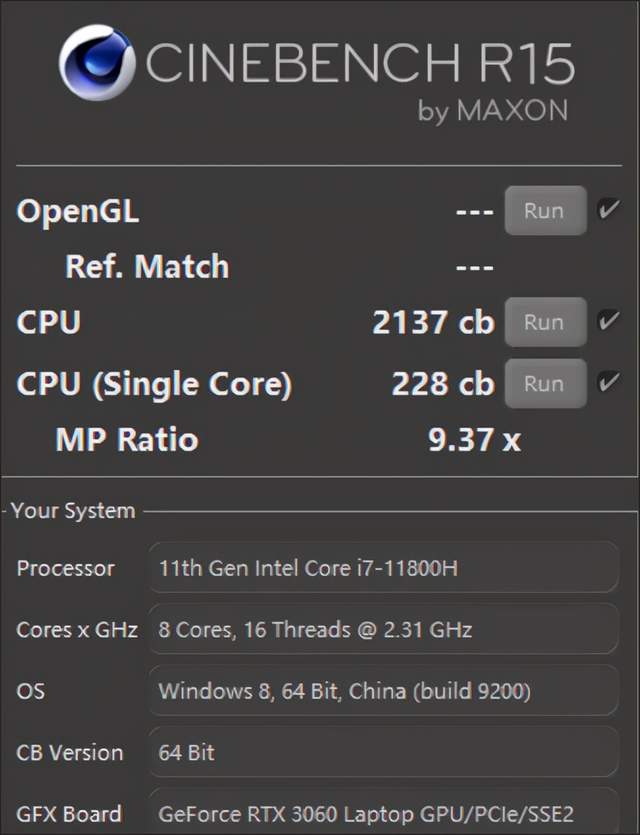Click the "by MAXON" text
Viewport: 640px width, 835px height.
pyautogui.click(x=492, y=111)
